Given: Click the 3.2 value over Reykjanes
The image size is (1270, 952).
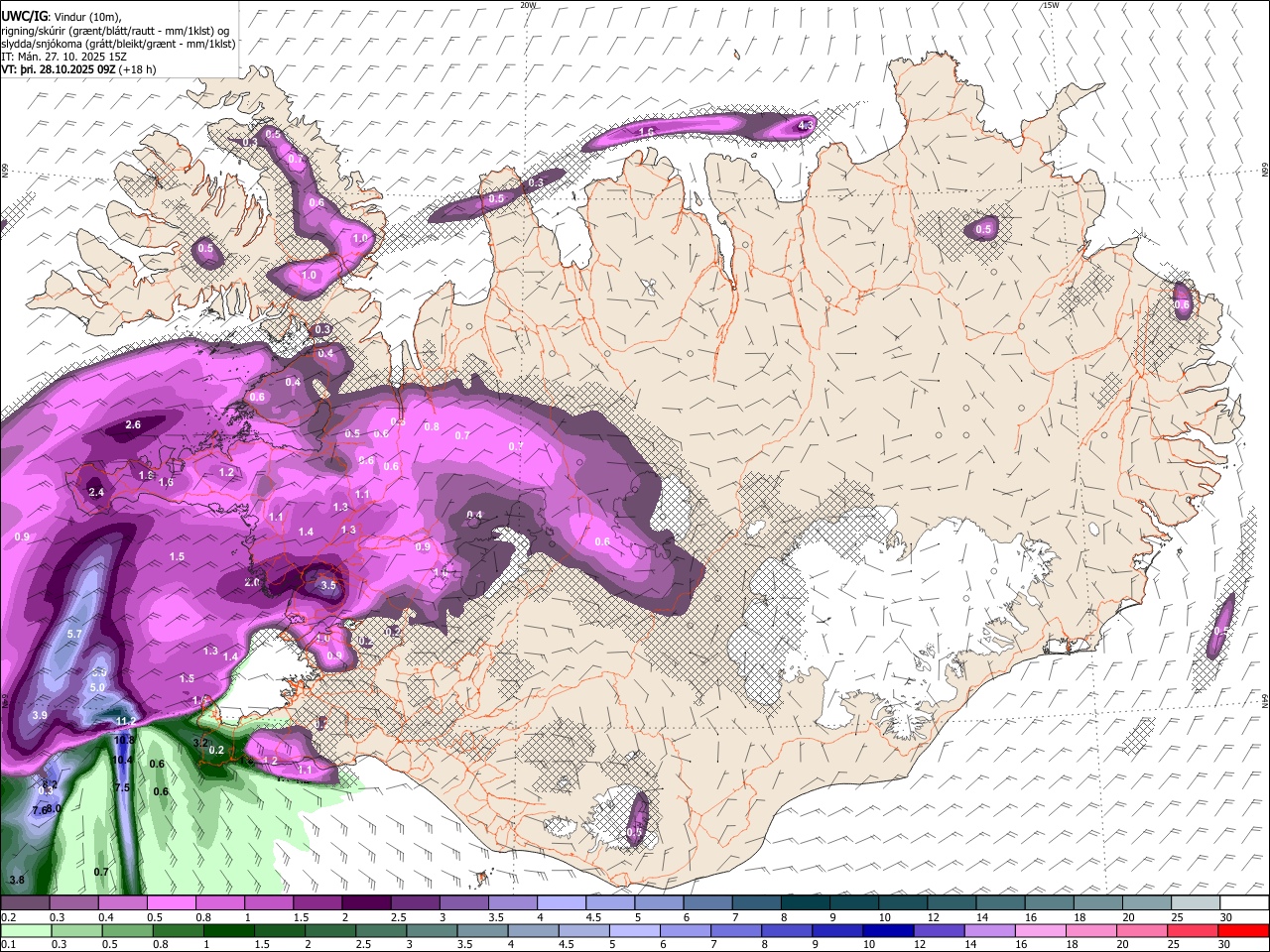Looking at the screenshot, I should (x=200, y=743).
